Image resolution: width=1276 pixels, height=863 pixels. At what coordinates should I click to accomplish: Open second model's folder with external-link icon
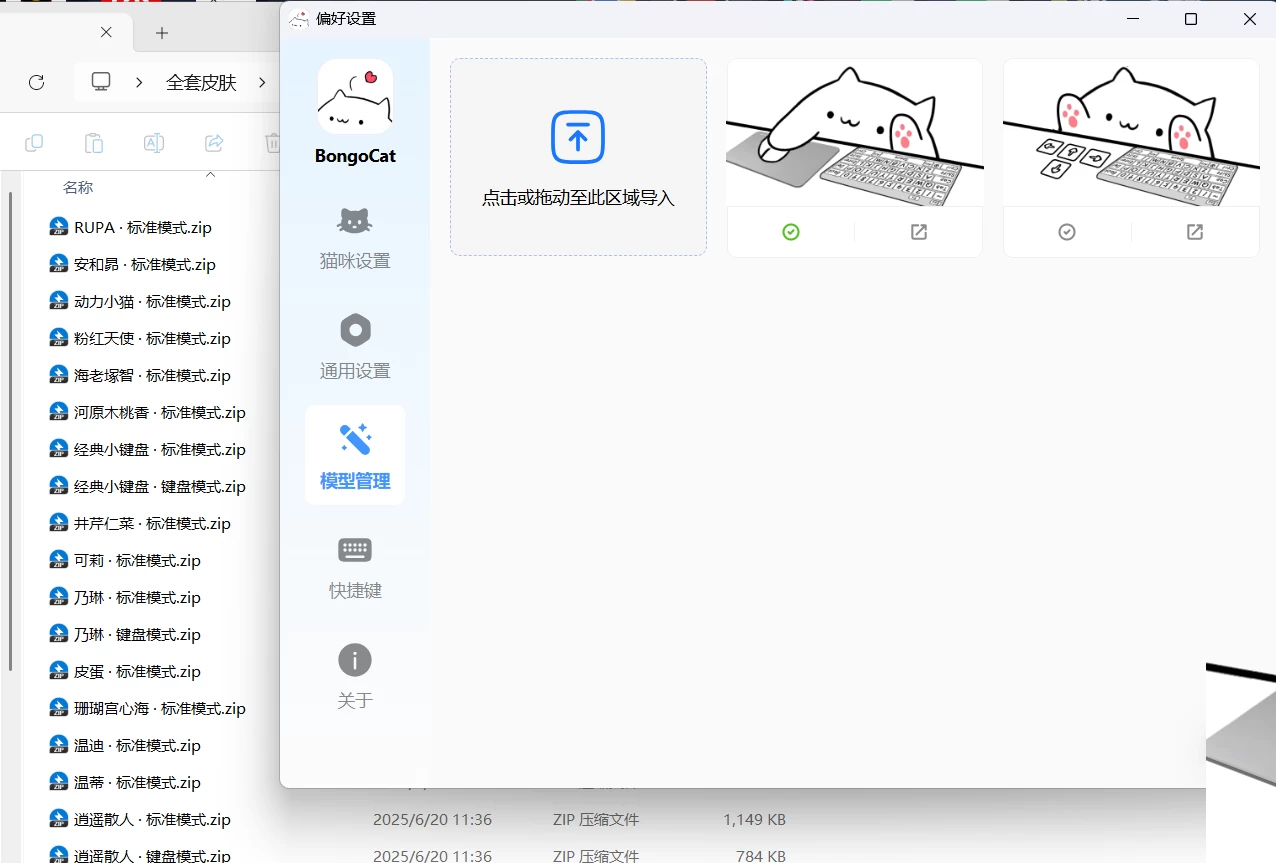1195,232
